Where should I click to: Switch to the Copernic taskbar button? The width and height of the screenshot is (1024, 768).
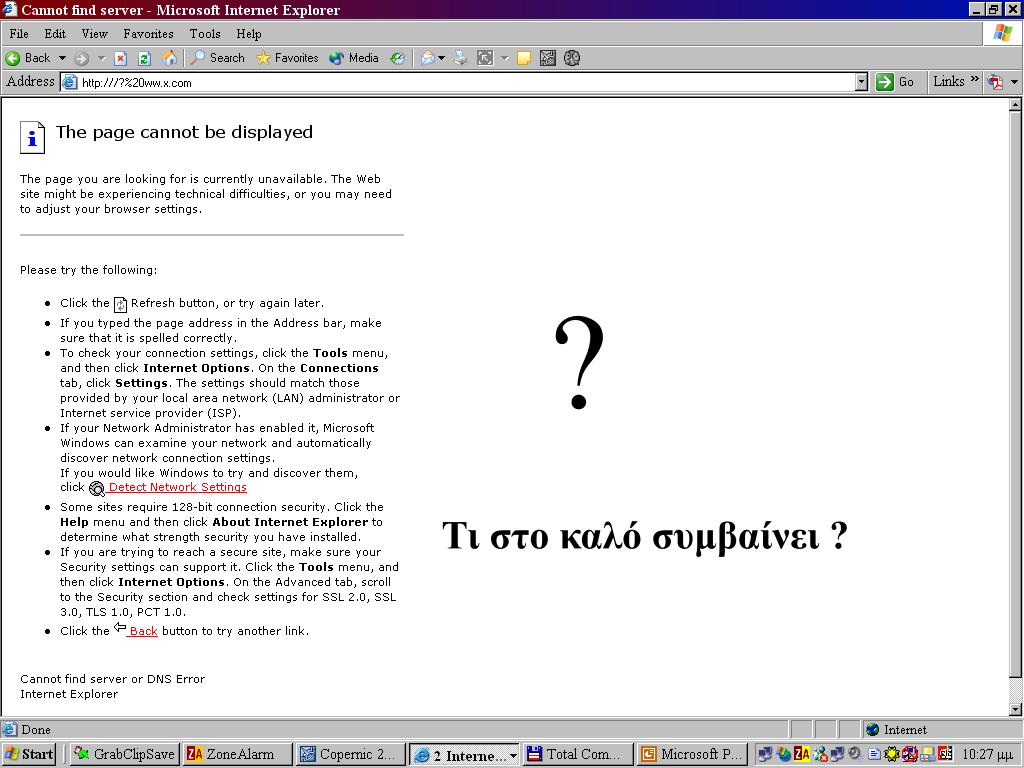coord(351,754)
